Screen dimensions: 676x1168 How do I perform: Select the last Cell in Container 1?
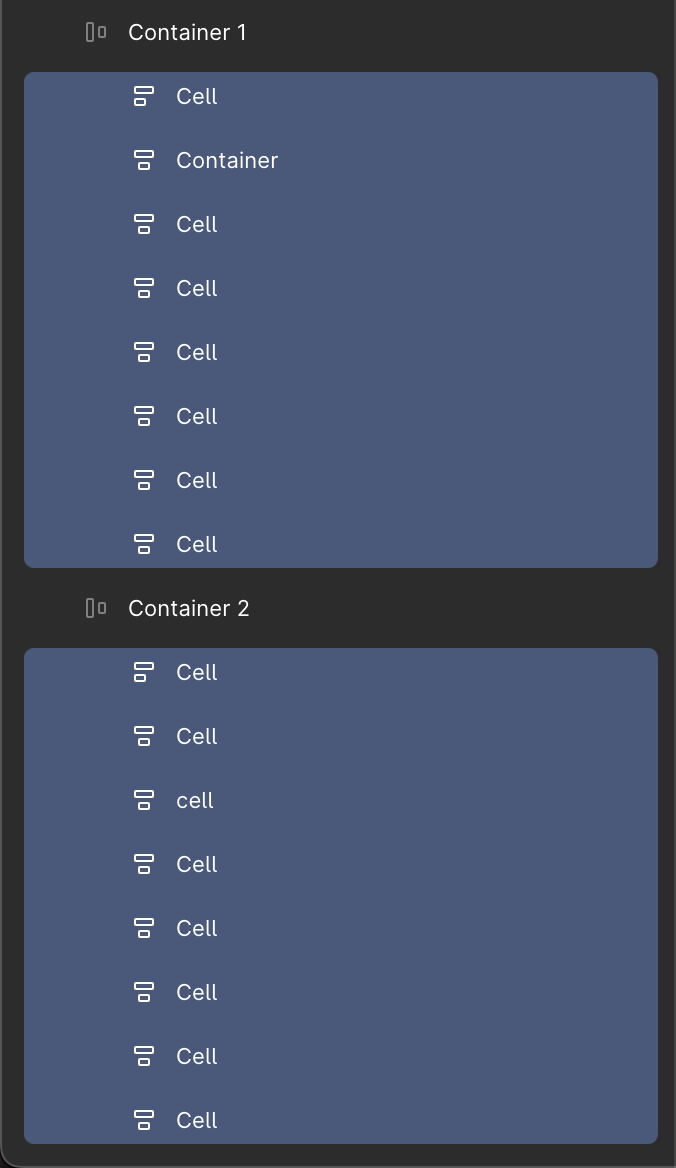pyautogui.click(x=341, y=544)
